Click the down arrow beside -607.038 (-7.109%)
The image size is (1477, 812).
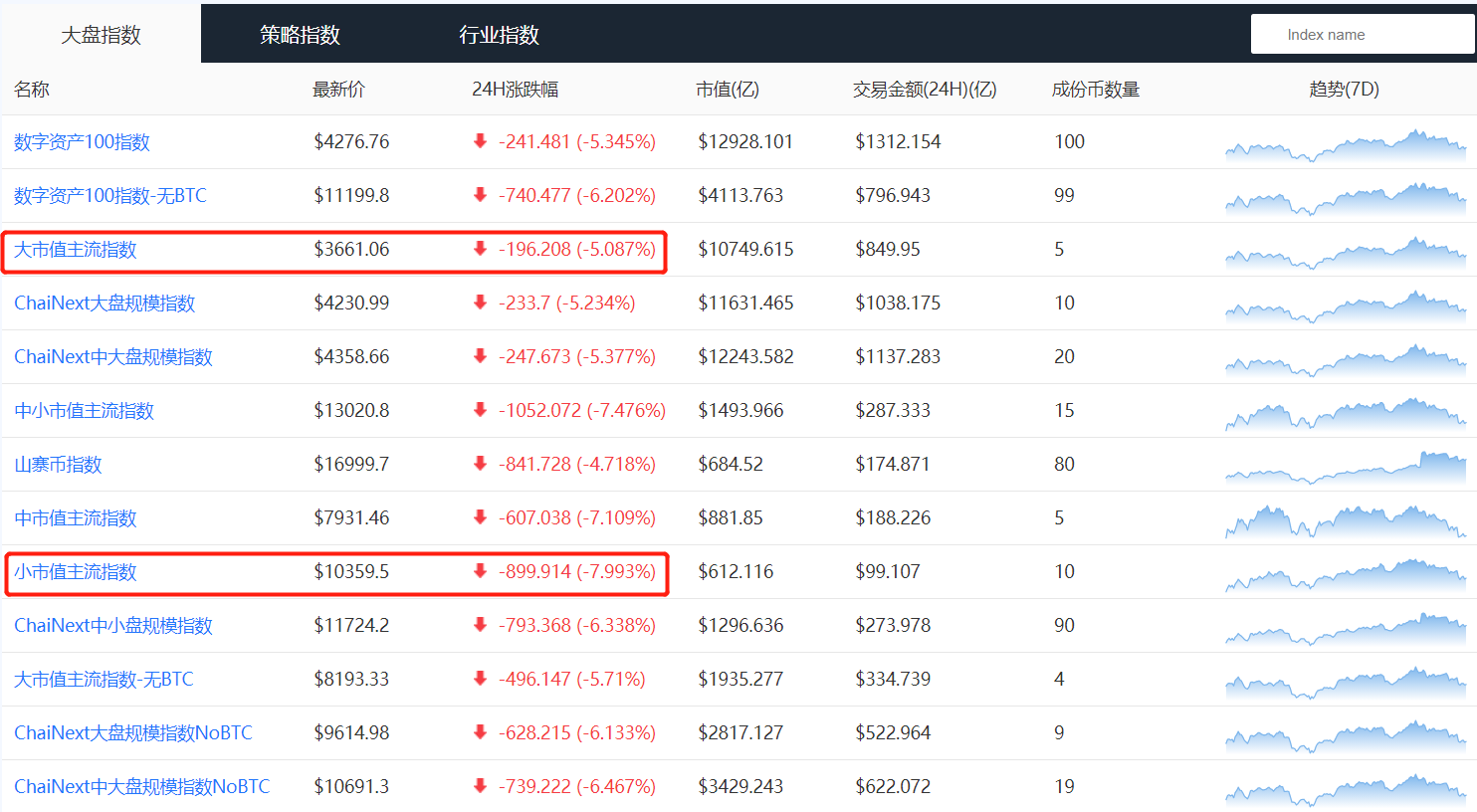coord(480,517)
